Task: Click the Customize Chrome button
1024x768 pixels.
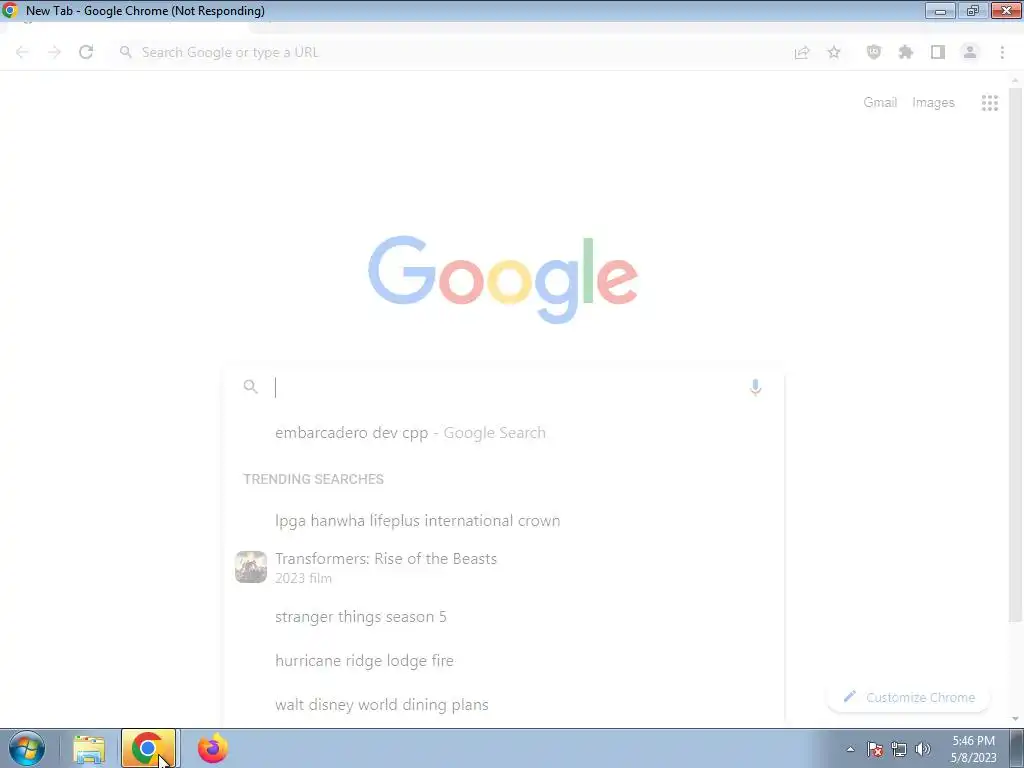Action: [x=908, y=697]
